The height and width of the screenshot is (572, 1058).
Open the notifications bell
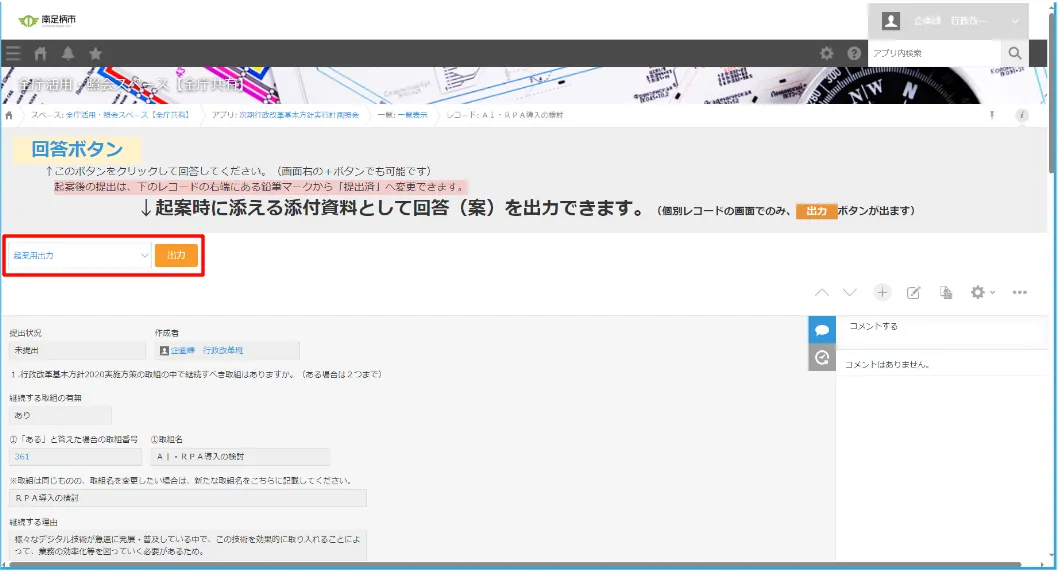(68, 53)
